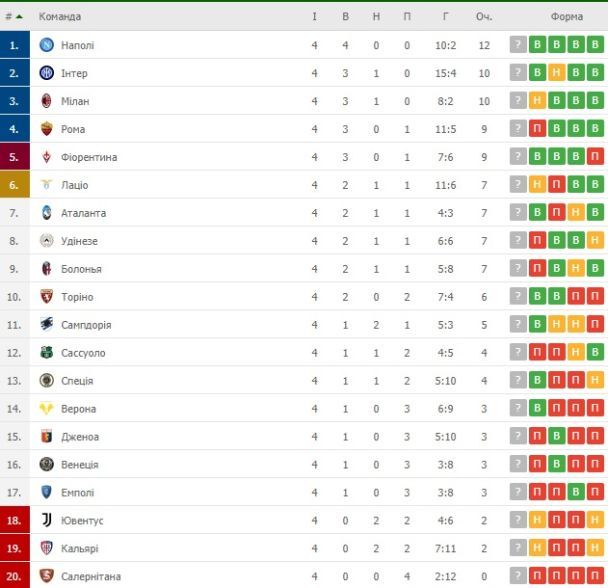Click the Milan club crest
This screenshot has height=588, width=608.
coord(46,101)
